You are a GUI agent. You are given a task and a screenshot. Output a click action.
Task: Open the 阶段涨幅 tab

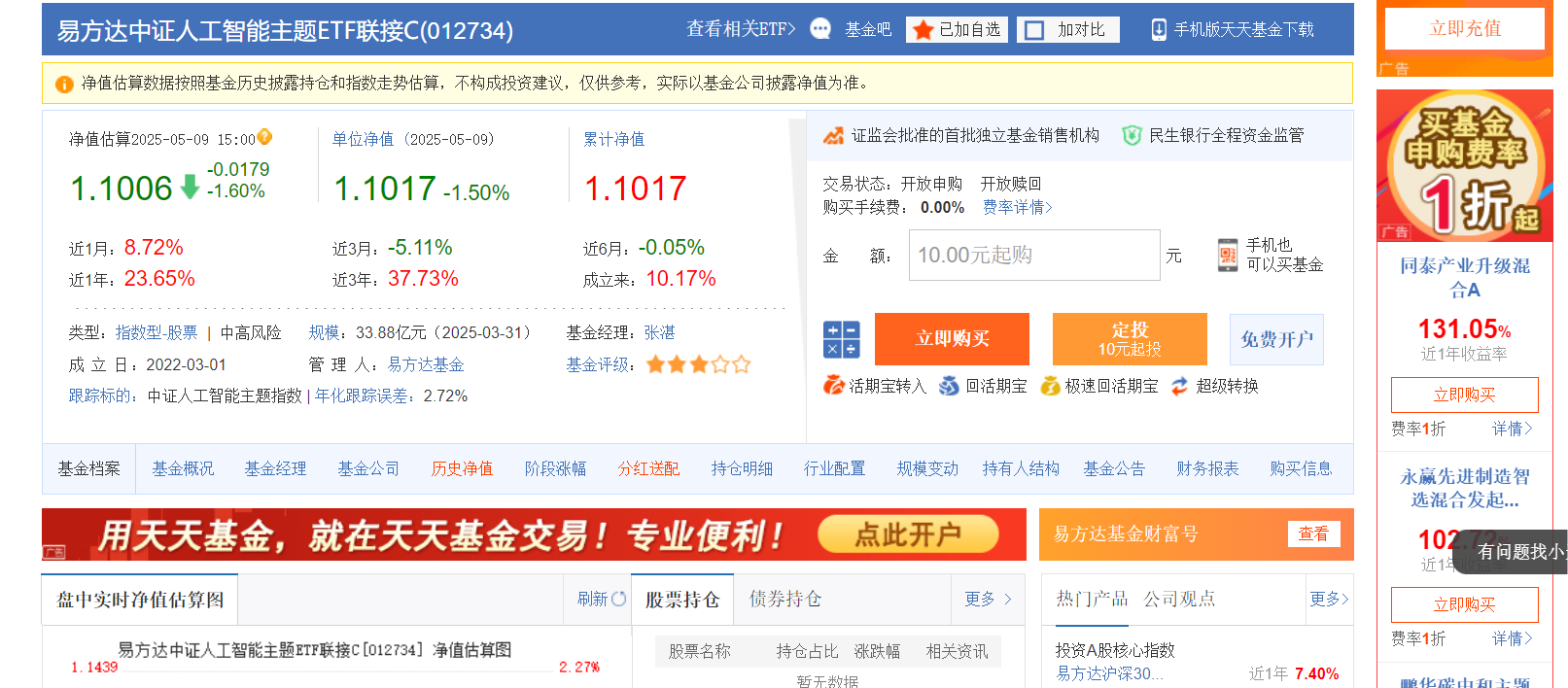[x=555, y=468]
